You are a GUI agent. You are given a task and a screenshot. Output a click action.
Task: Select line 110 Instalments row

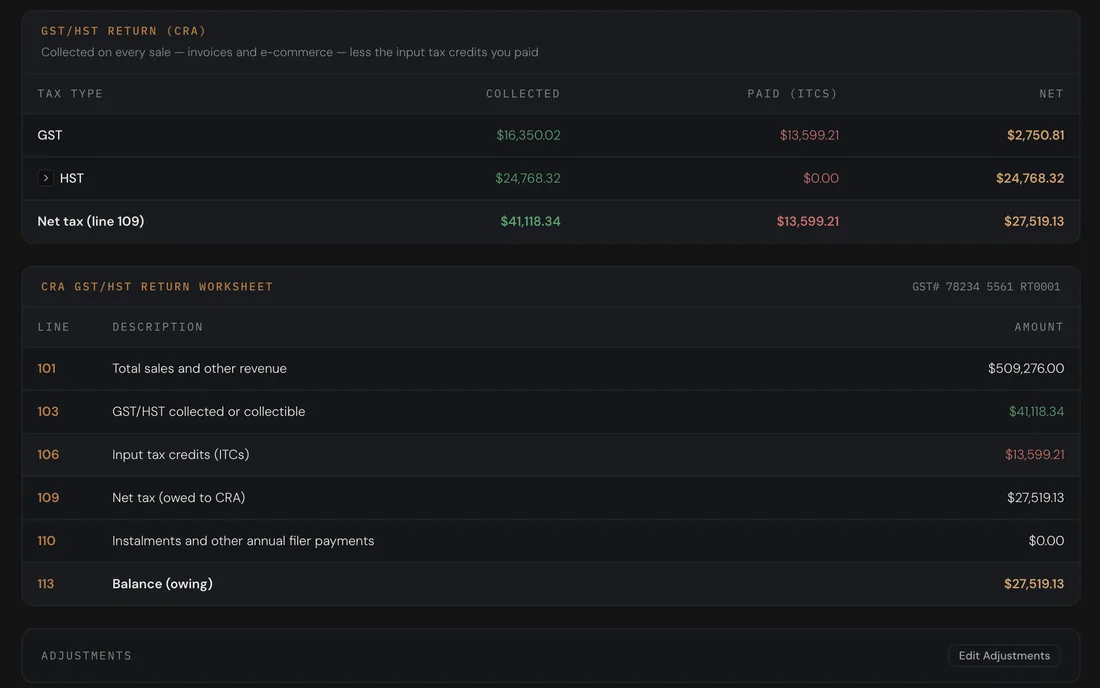[551, 541]
